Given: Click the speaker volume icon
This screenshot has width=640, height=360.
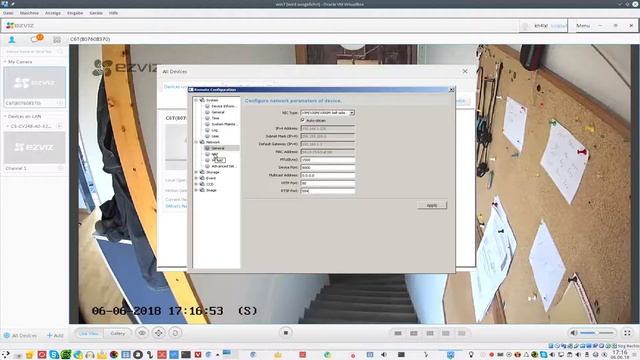Looking at the screenshot, I should [573, 333].
